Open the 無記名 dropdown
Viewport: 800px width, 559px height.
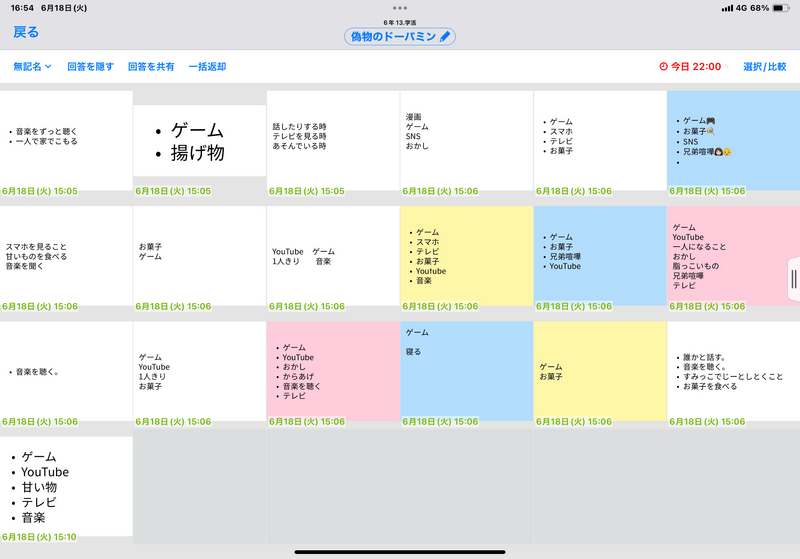[x=32, y=67]
